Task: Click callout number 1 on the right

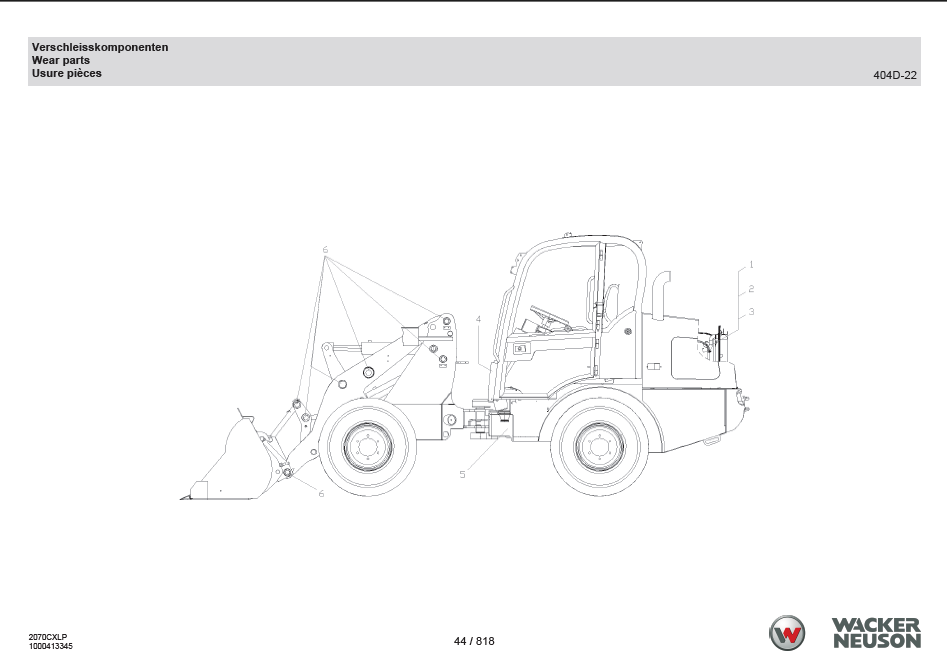Action: pyautogui.click(x=751, y=265)
